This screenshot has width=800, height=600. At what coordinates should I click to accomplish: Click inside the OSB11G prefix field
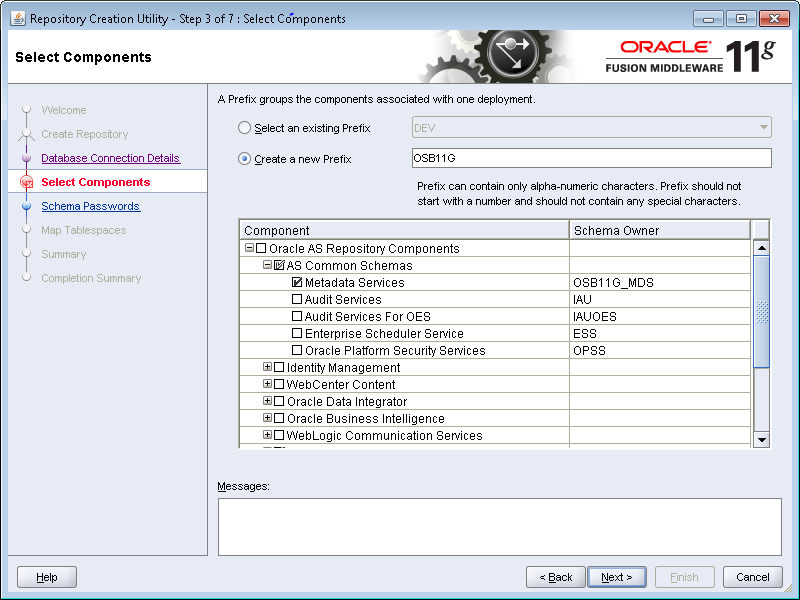tap(500, 158)
